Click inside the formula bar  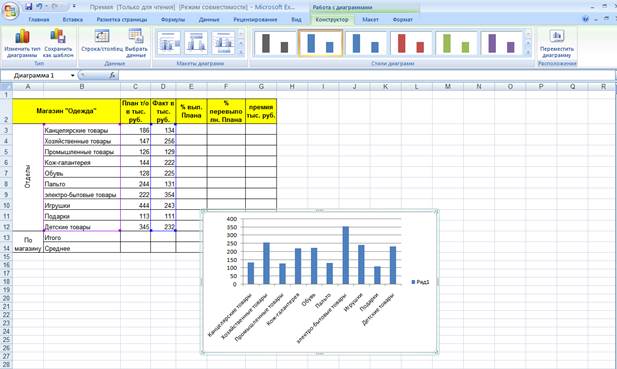pyautogui.click(x=366, y=75)
